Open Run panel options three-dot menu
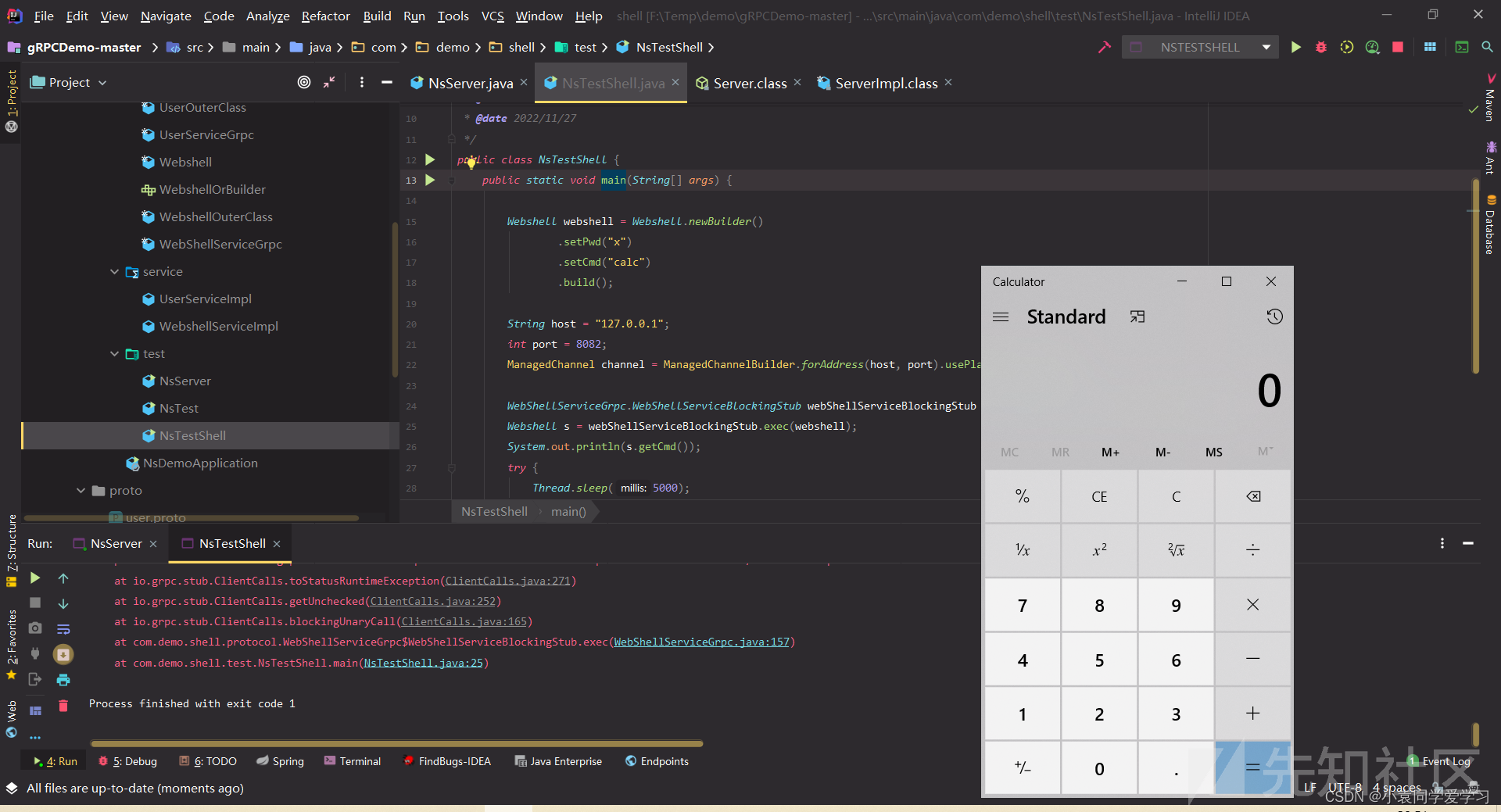The height and width of the screenshot is (812, 1501). (x=1442, y=543)
